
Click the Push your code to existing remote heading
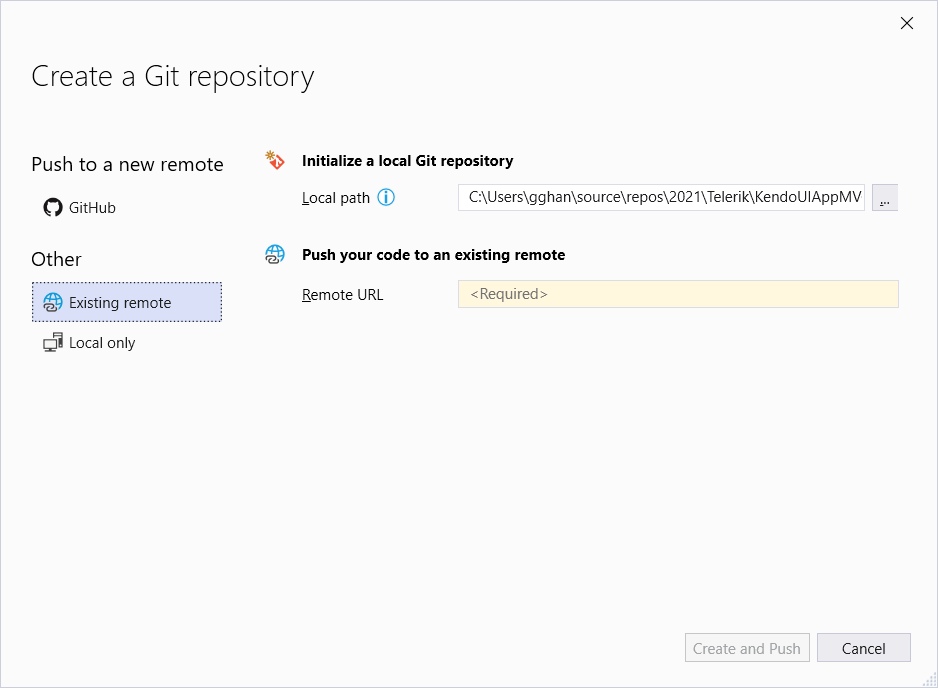tap(433, 255)
